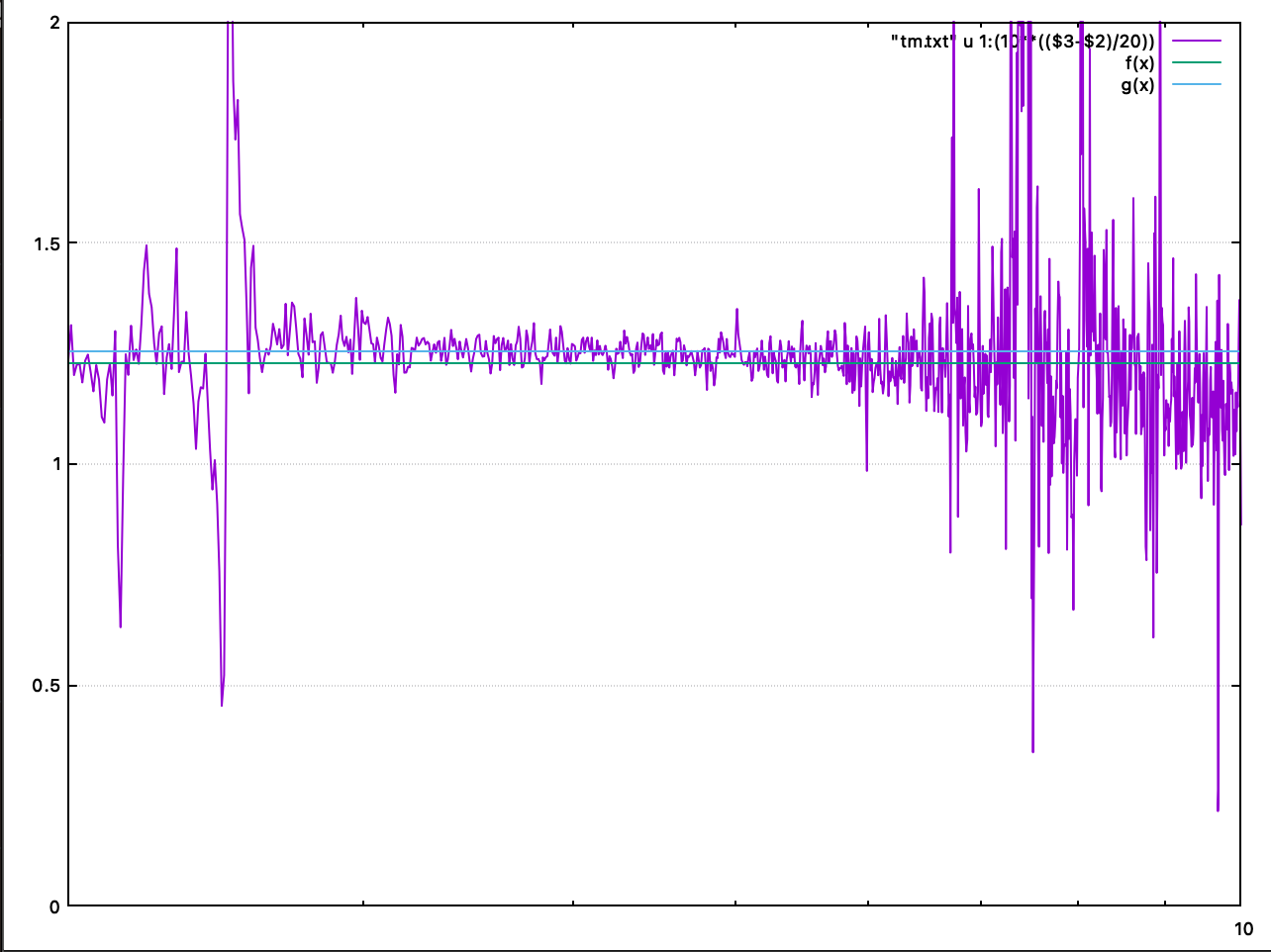This screenshot has width=1271, height=952.
Task: Click the purple line sample in the legend
Action: pyautogui.click(x=1197, y=42)
